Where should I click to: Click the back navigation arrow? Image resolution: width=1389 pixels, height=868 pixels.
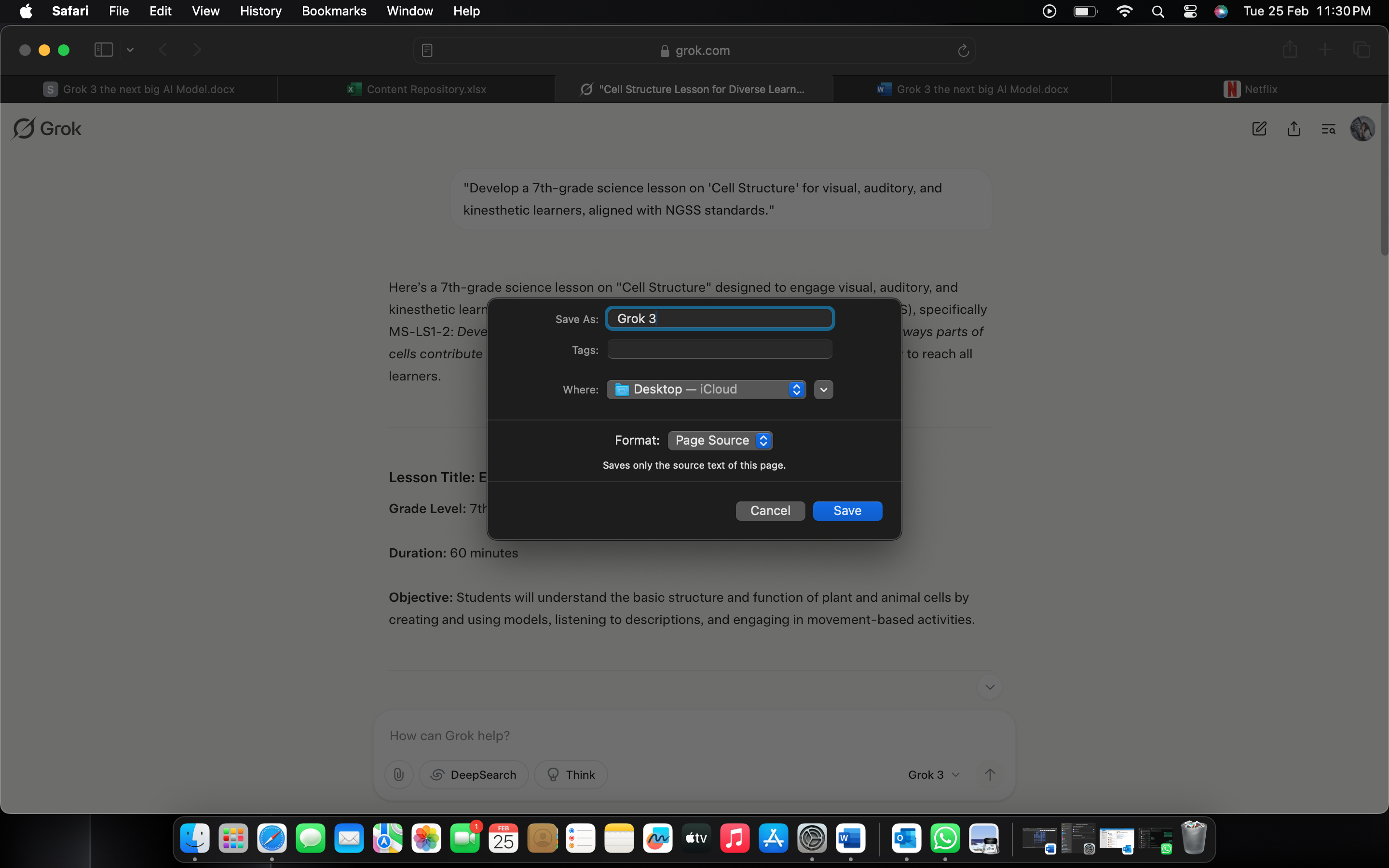(x=163, y=50)
